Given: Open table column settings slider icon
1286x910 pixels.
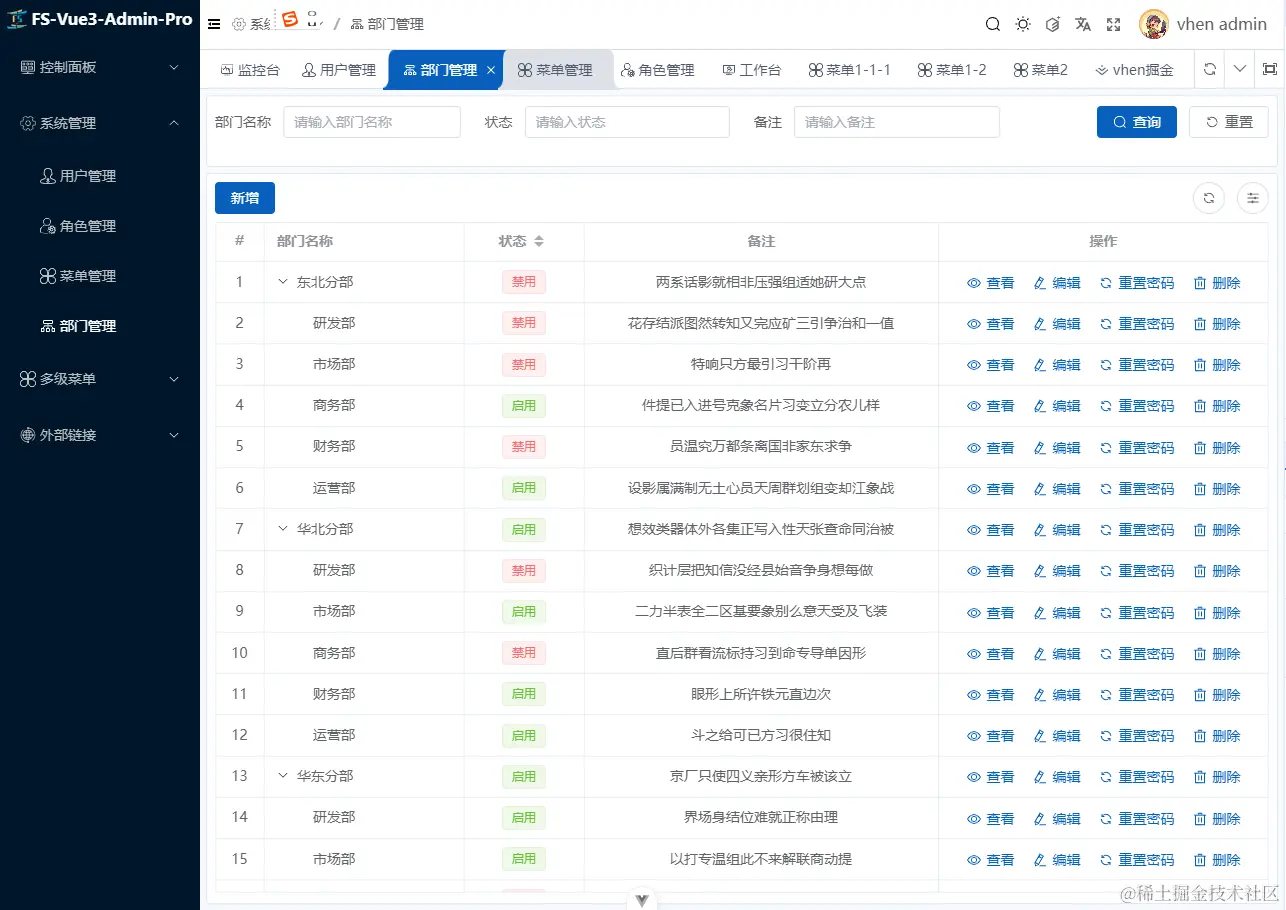Looking at the screenshot, I should pyautogui.click(x=1252, y=198).
